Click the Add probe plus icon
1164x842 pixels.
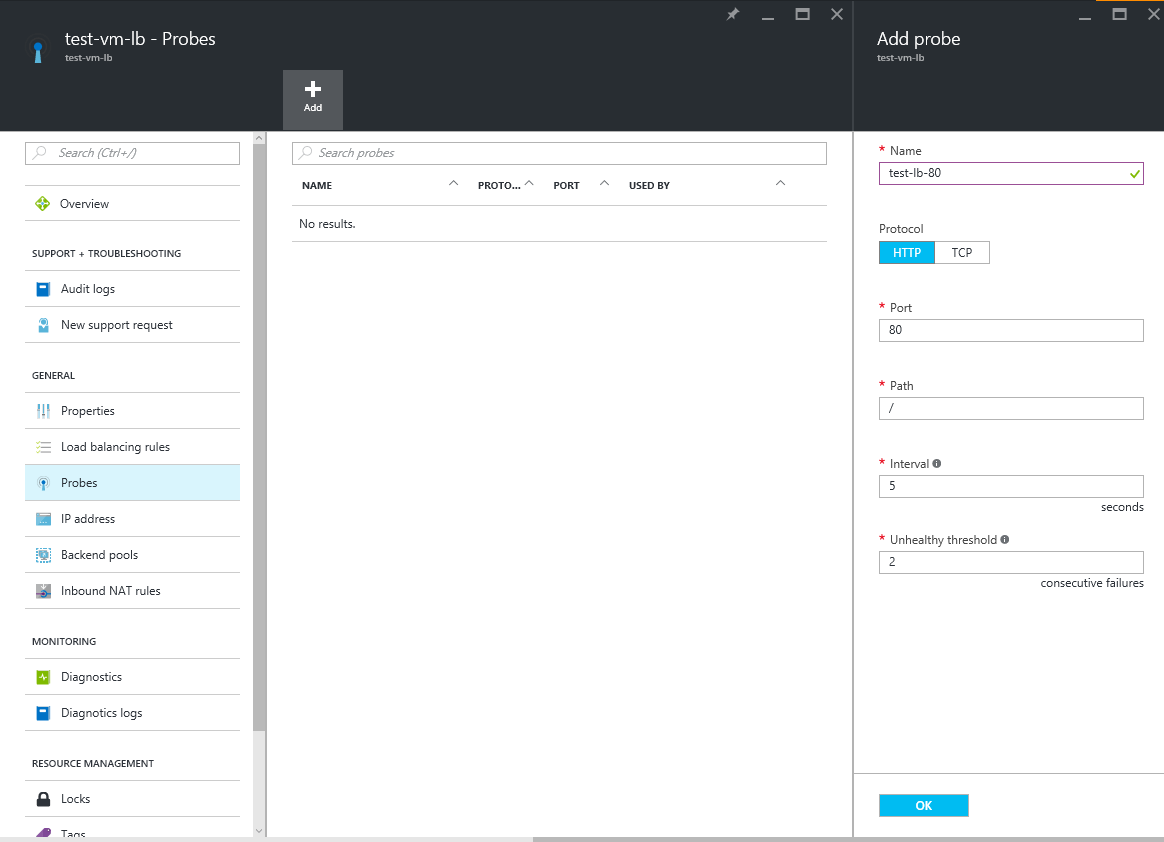point(313,90)
